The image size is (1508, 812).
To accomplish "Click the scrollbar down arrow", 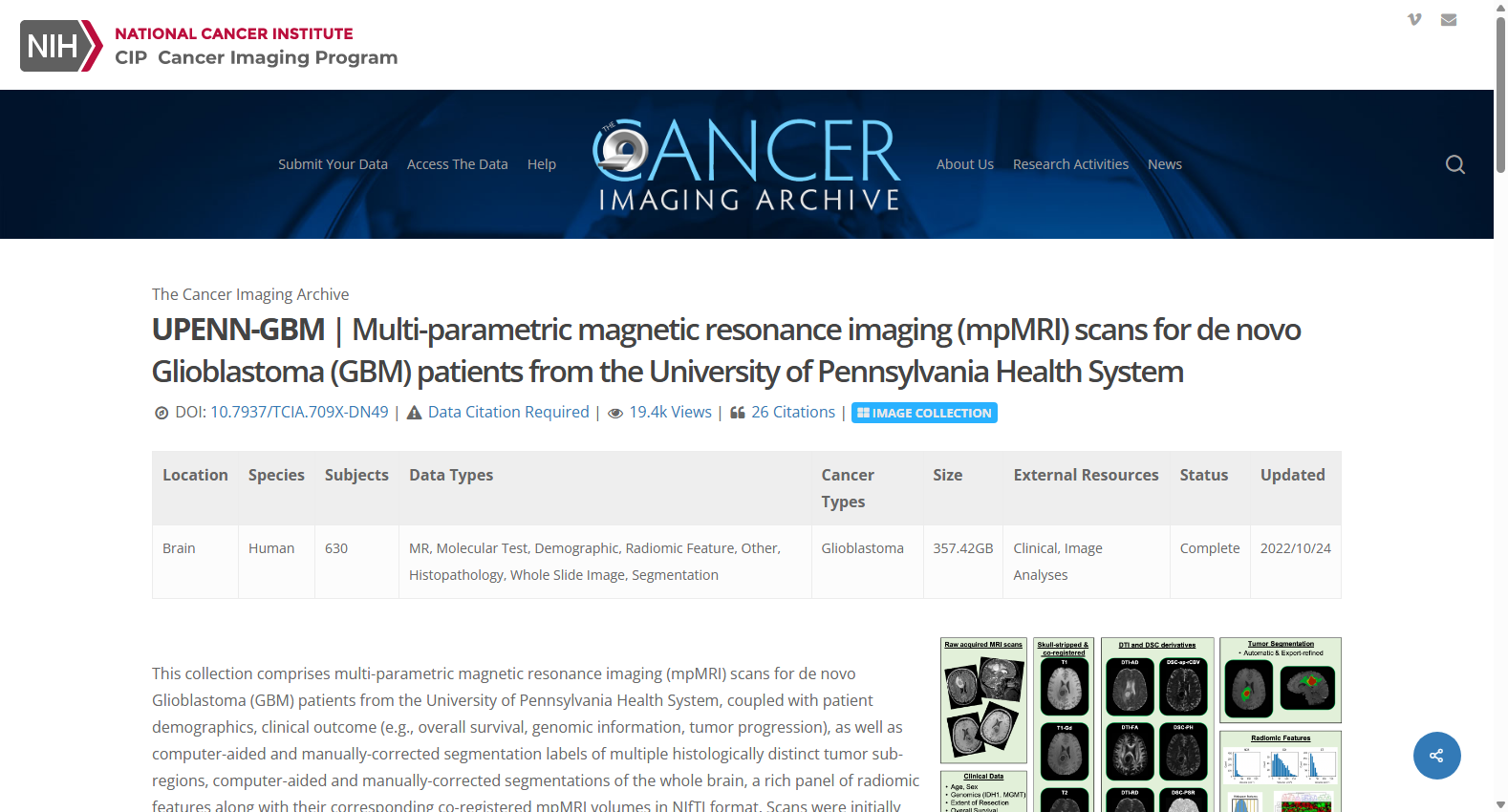I will click(x=1500, y=804).
